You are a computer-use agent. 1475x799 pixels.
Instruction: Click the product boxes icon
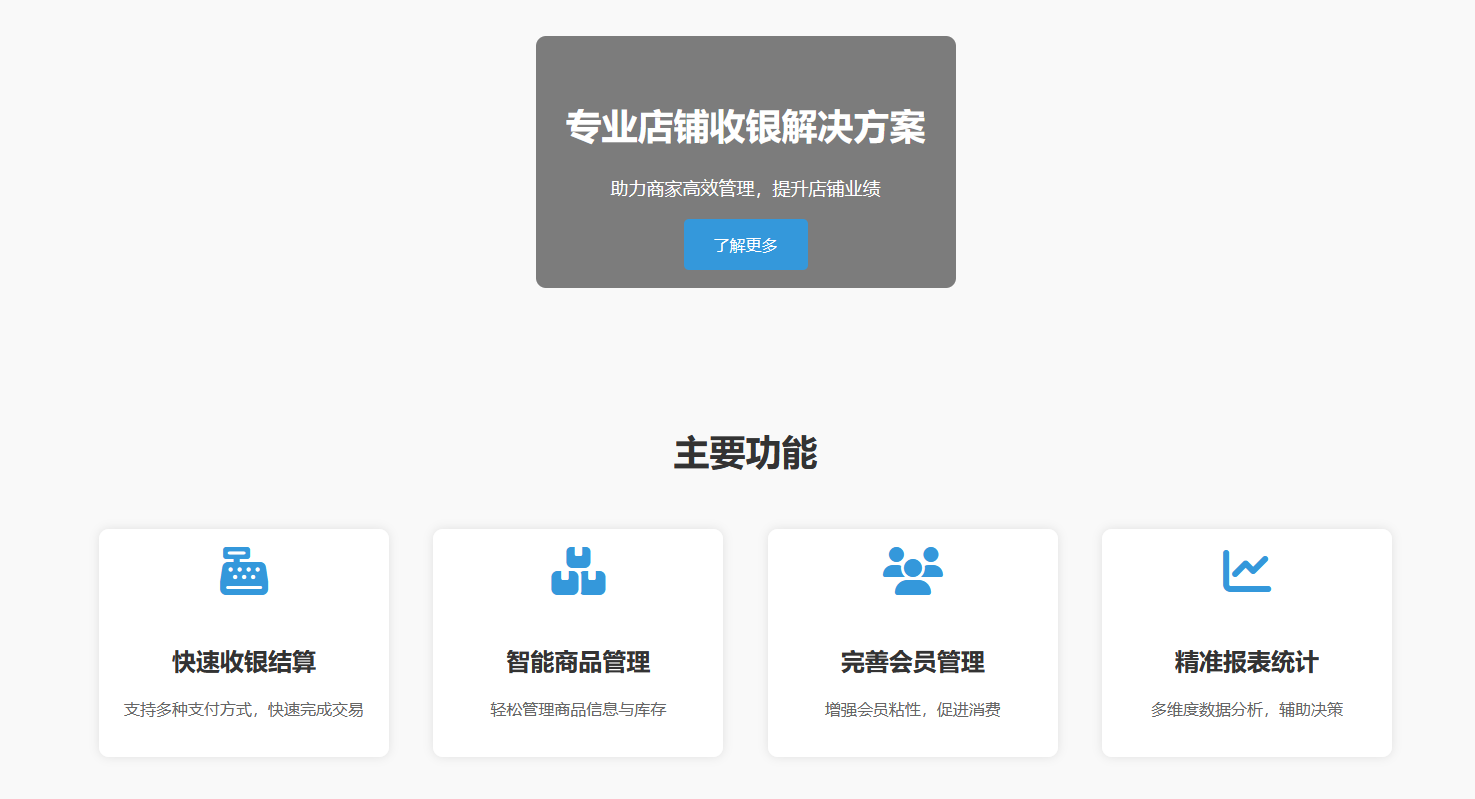coord(578,571)
